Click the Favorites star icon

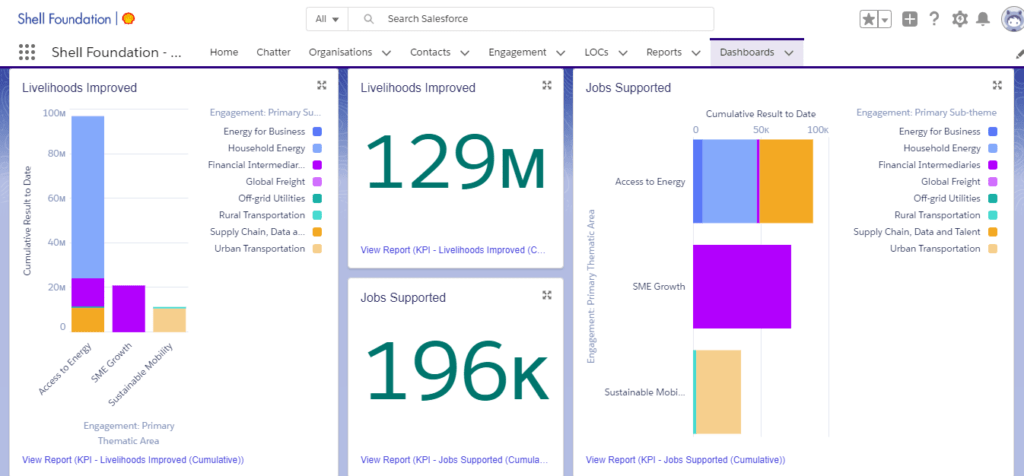(x=869, y=20)
